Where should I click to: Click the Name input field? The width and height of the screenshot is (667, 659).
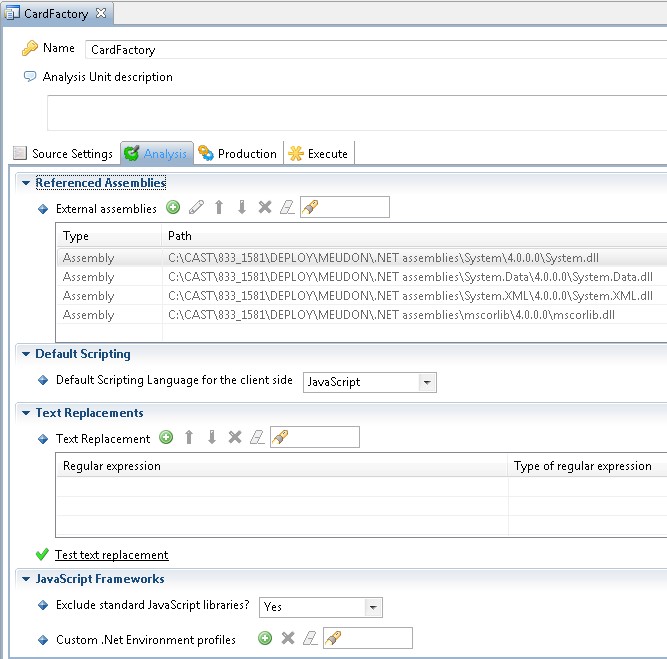[370, 49]
